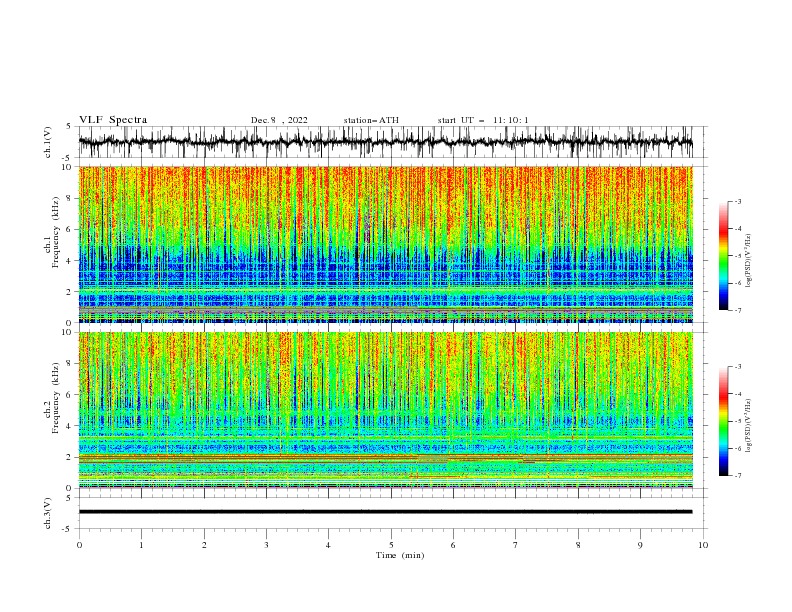Viewport: 792px width, 612px height.
Task: Click the 'station=ATH' label
Action: [371, 120]
